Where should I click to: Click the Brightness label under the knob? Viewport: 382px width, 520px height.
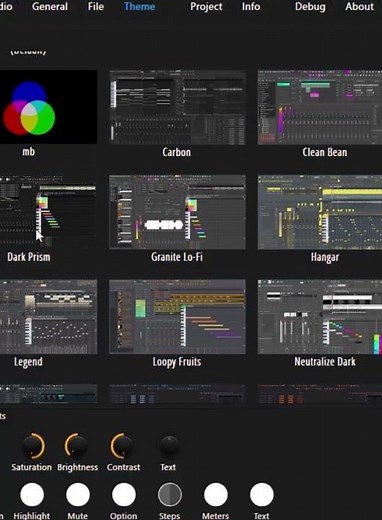point(77,467)
